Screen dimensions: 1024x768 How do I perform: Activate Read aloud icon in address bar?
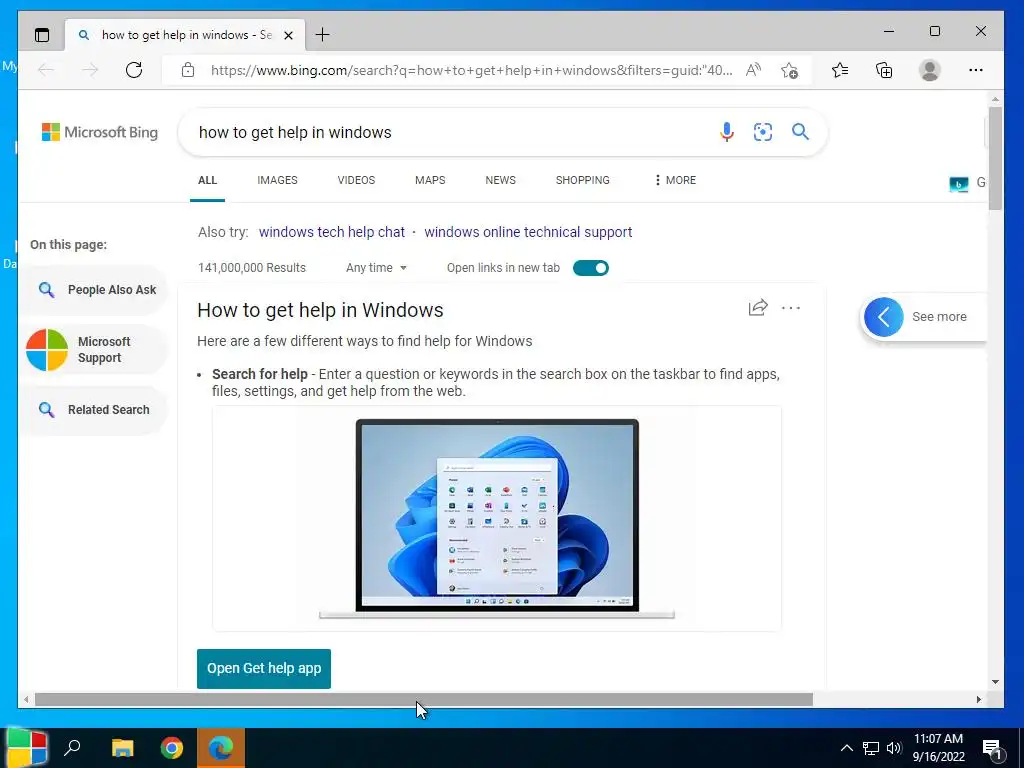click(754, 70)
